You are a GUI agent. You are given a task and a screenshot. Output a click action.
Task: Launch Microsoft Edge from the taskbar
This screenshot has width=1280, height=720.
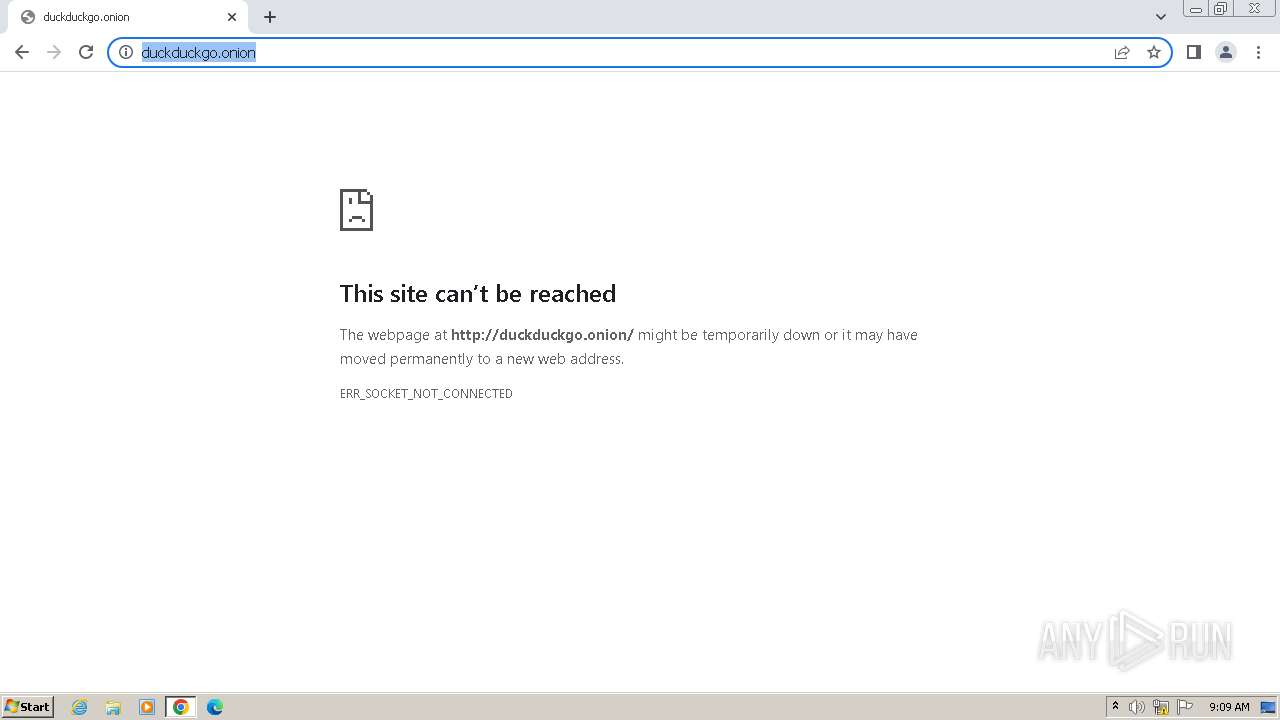click(215, 707)
